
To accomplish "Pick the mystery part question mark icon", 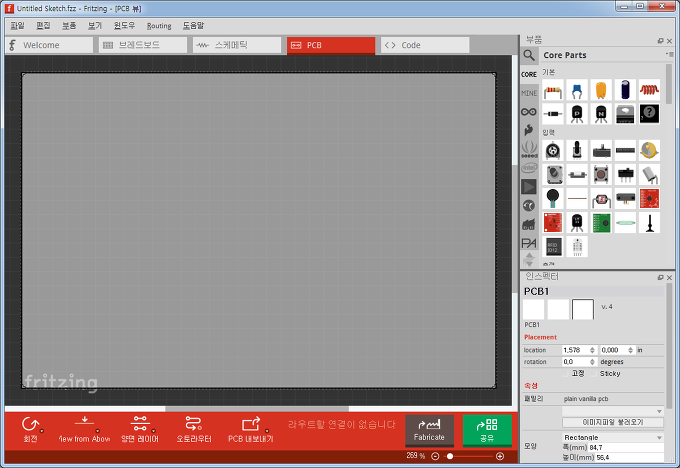I will [x=649, y=114].
